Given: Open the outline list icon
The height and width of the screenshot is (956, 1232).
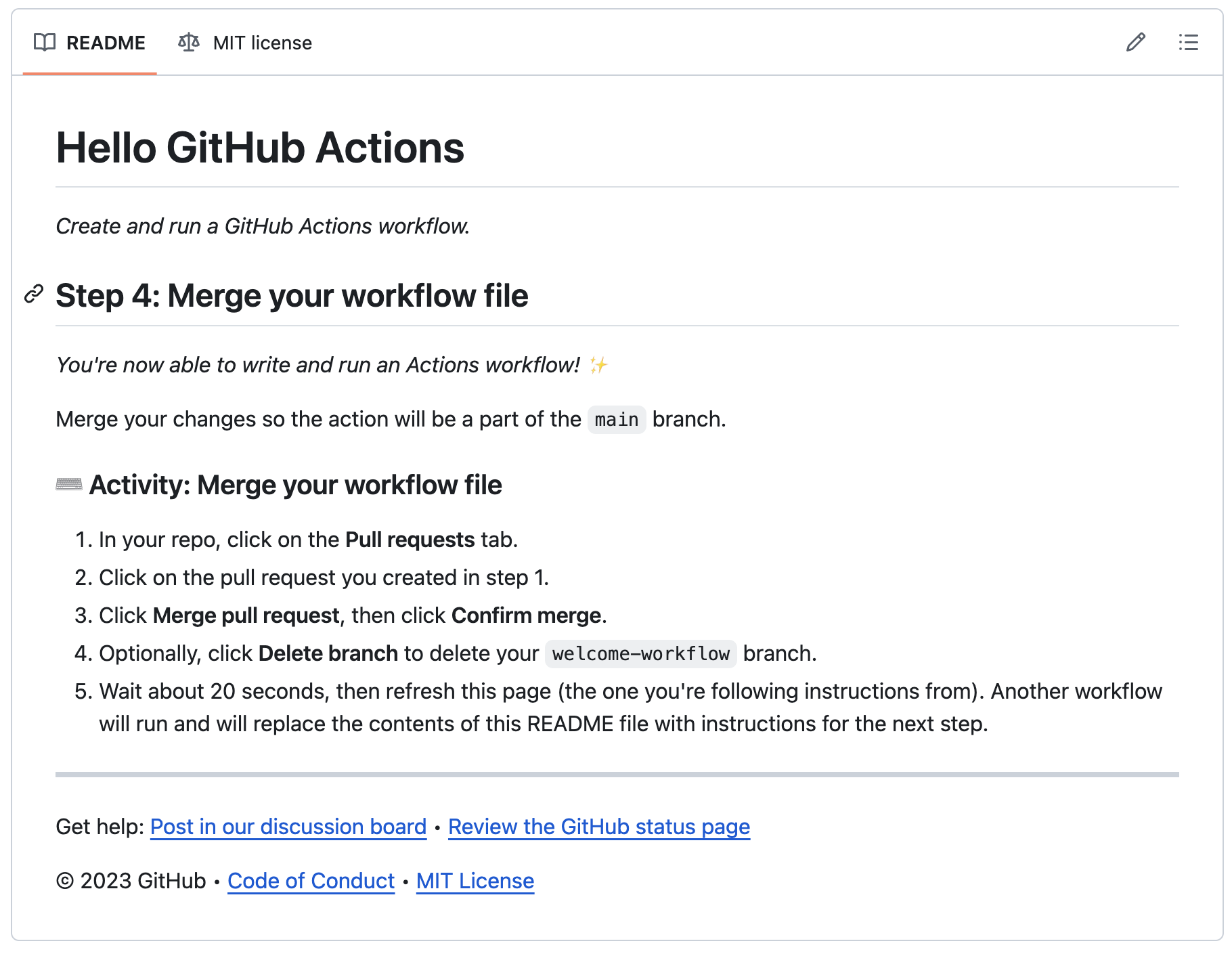Looking at the screenshot, I should tap(1188, 43).
